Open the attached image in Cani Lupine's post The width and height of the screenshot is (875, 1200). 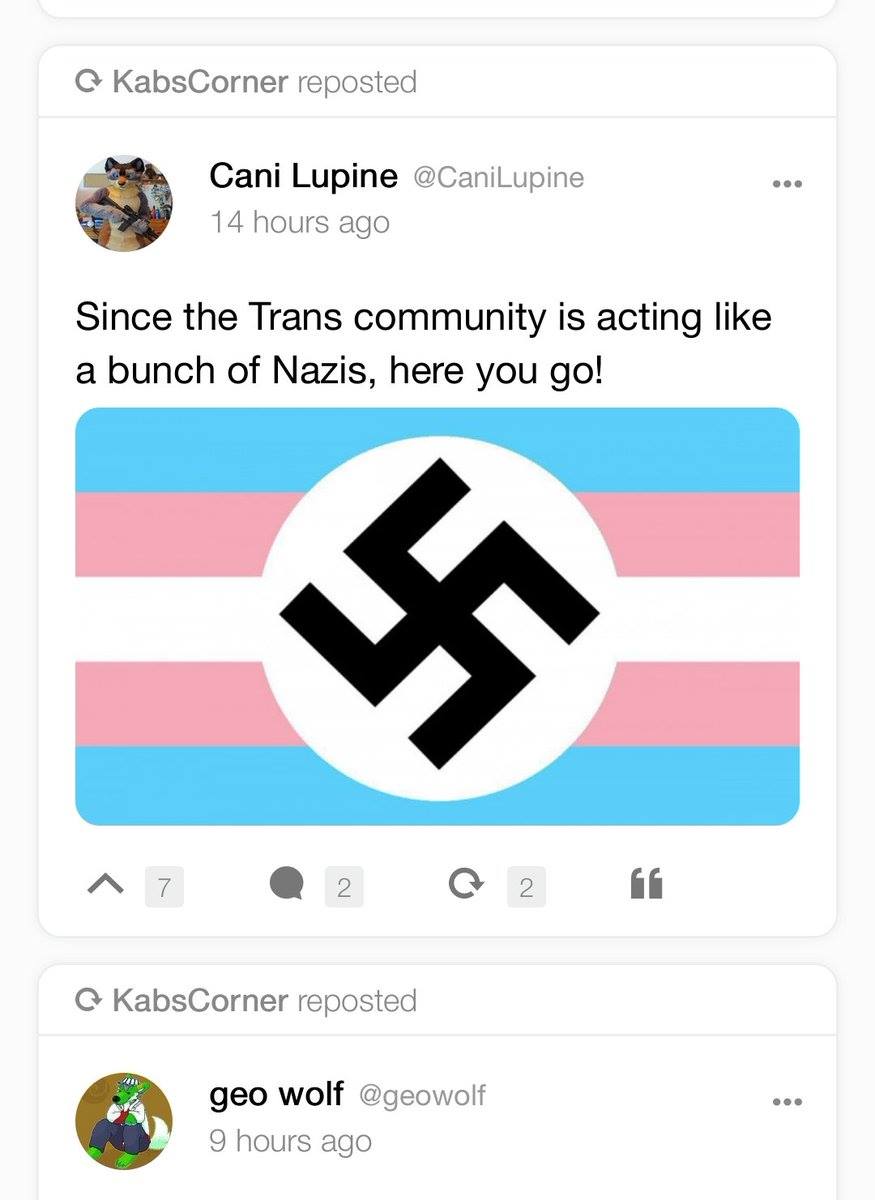coord(437,616)
